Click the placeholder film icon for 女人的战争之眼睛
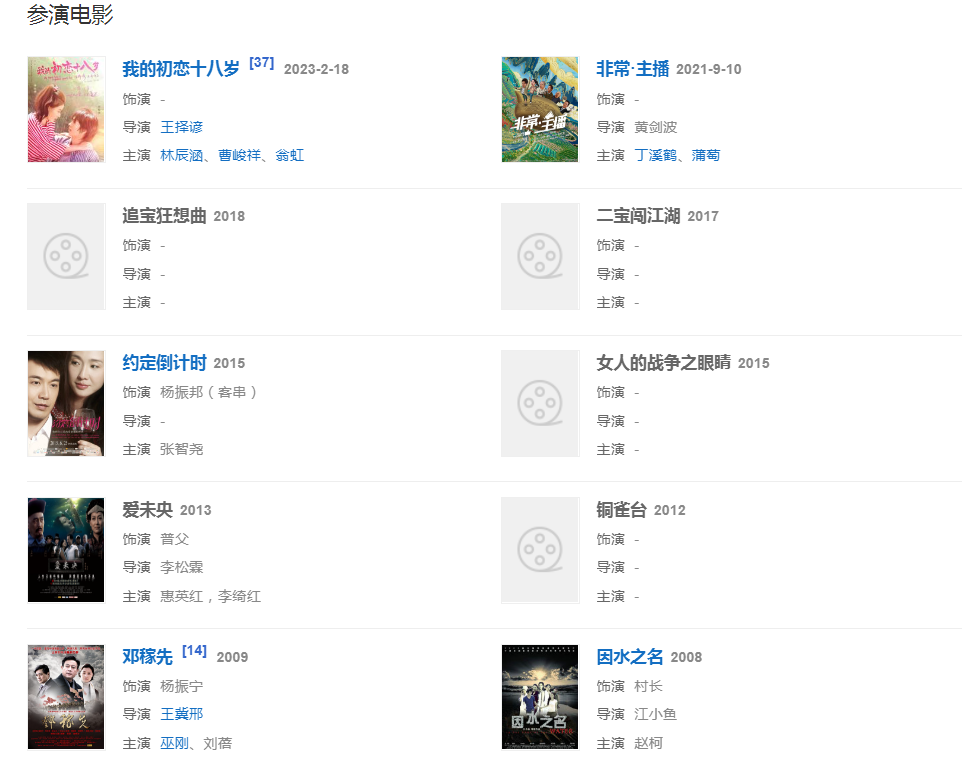Viewport: 962px width, 772px height. [540, 403]
